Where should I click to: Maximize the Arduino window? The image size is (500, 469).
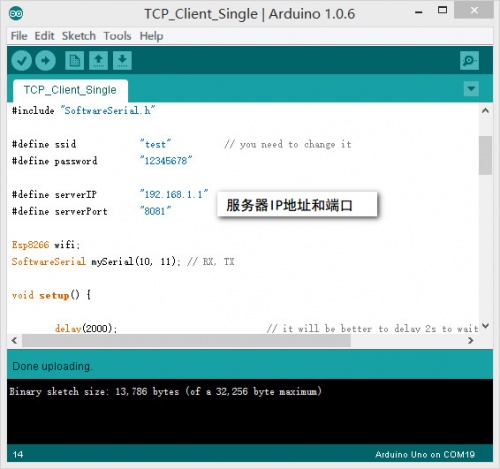pos(442,10)
